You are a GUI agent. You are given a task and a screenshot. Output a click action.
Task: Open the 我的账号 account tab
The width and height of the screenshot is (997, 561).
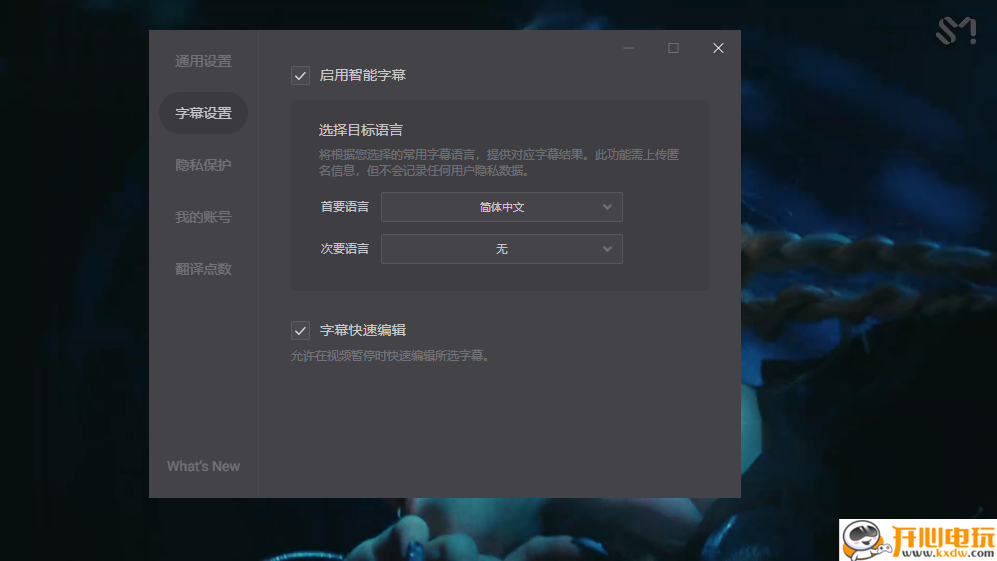[x=203, y=218]
